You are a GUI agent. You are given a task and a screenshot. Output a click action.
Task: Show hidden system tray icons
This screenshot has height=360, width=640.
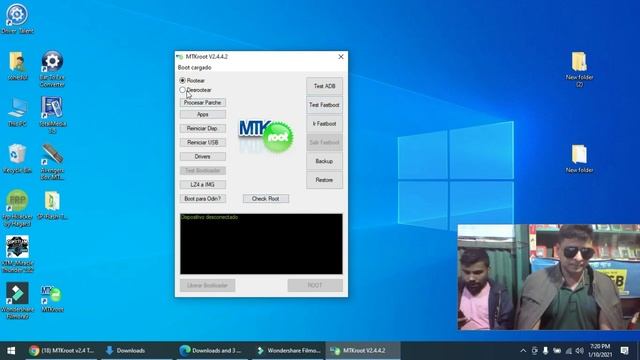[x=523, y=351]
